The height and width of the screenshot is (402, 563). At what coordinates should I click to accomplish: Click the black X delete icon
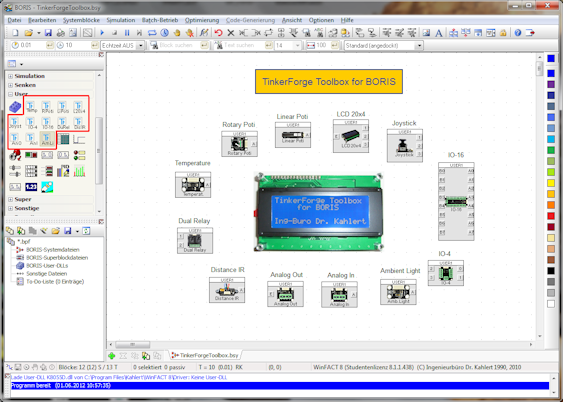click(x=231, y=33)
